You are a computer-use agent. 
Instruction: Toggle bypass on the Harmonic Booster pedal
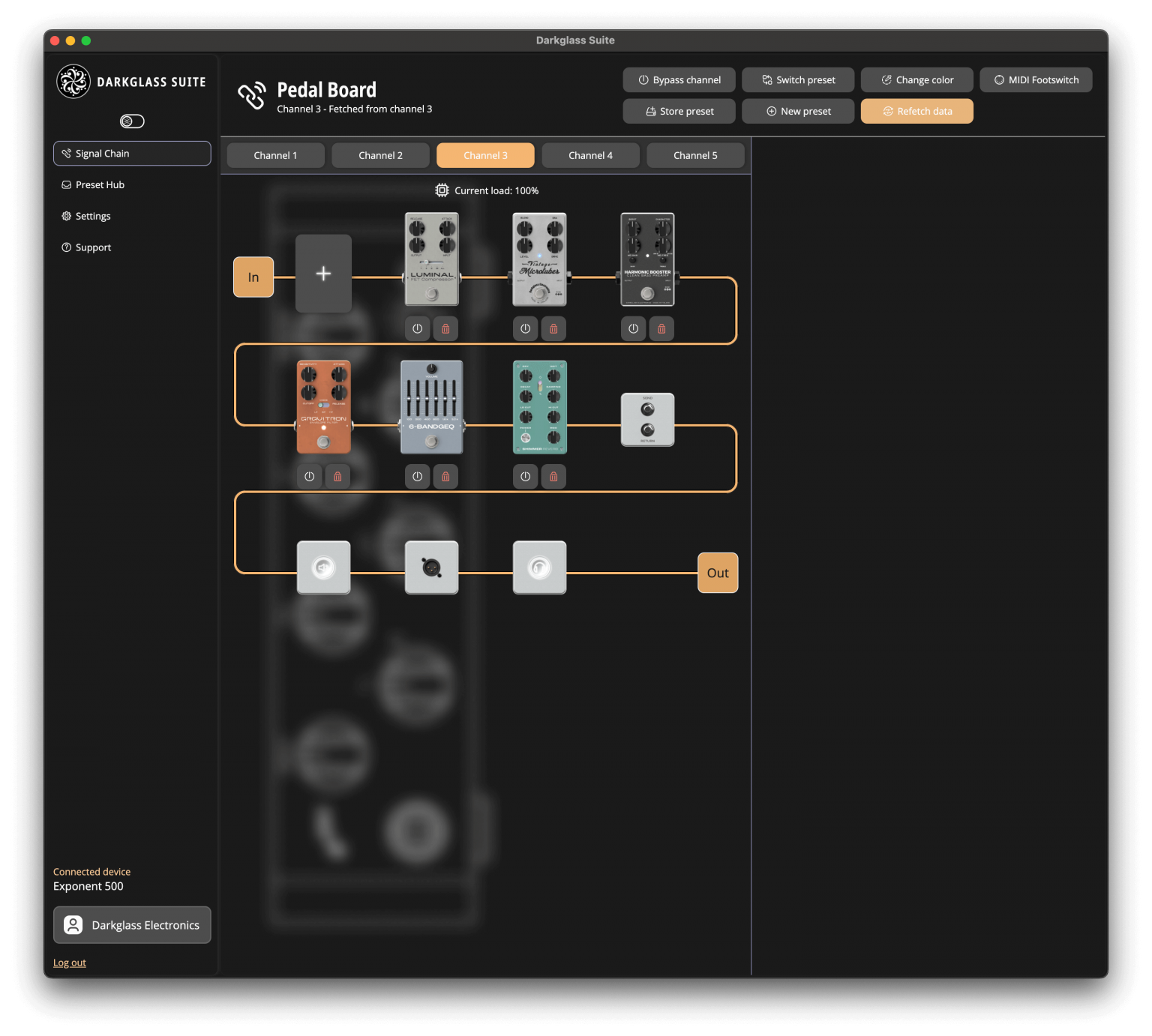click(x=633, y=328)
